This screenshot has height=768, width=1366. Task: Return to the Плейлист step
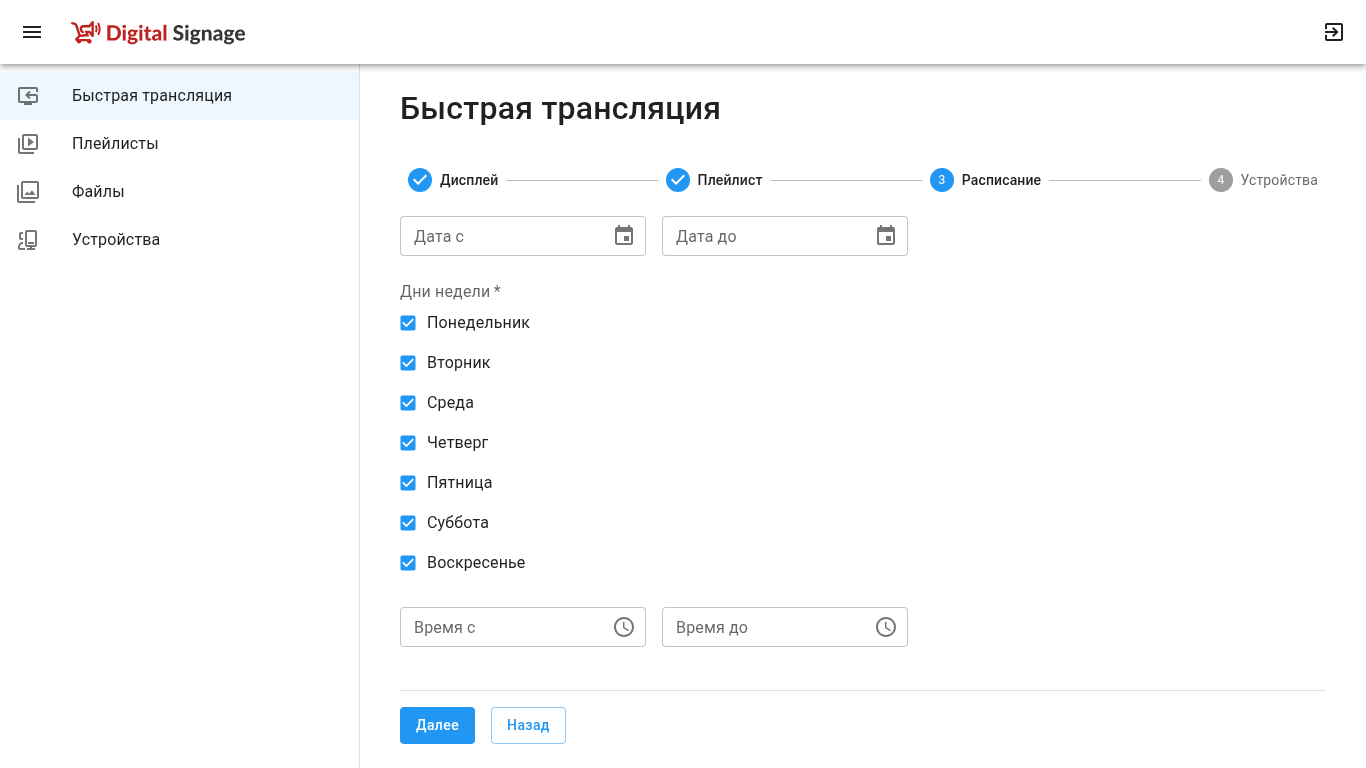[x=714, y=180]
